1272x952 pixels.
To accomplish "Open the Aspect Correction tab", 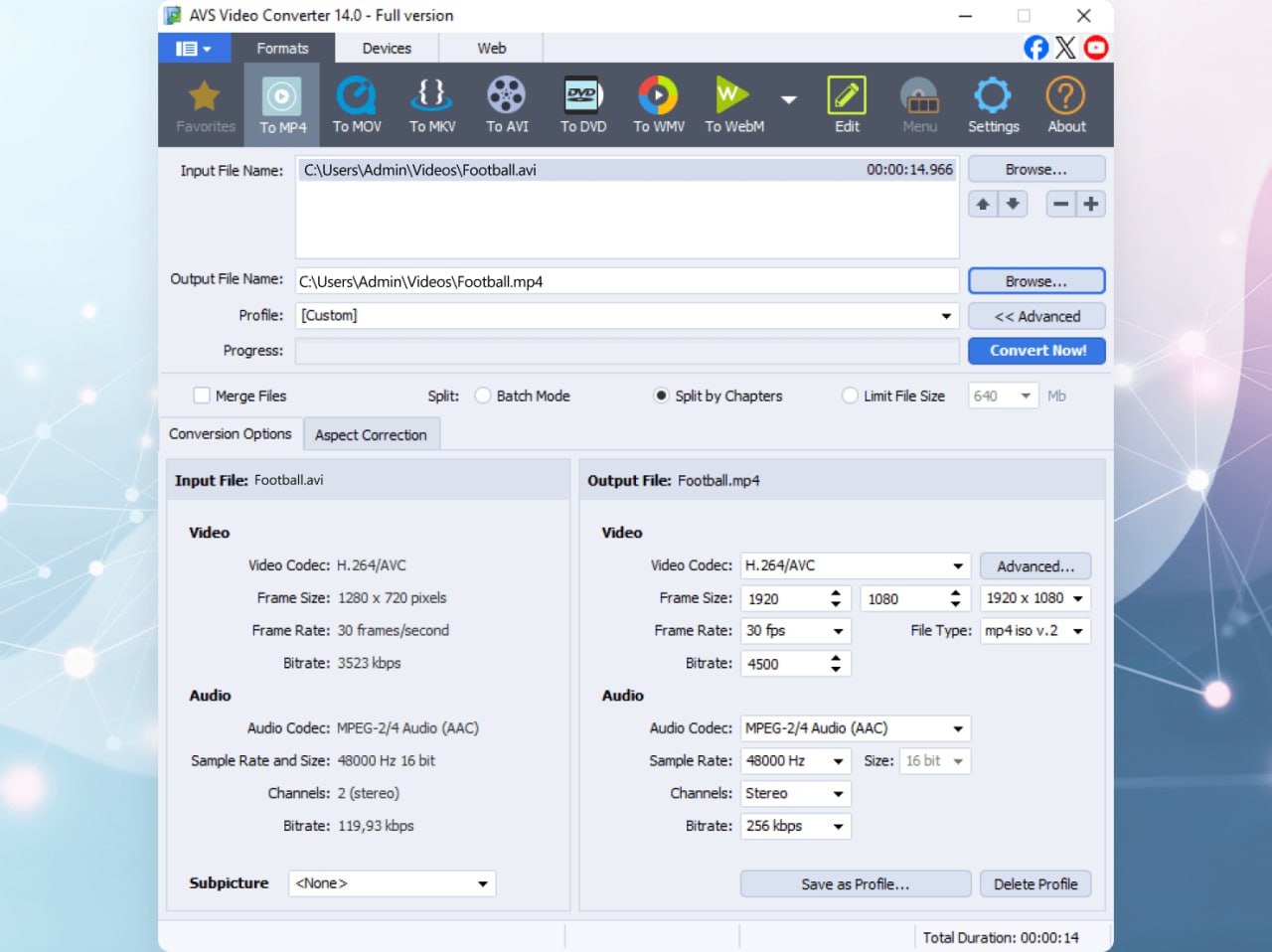I will tap(372, 433).
